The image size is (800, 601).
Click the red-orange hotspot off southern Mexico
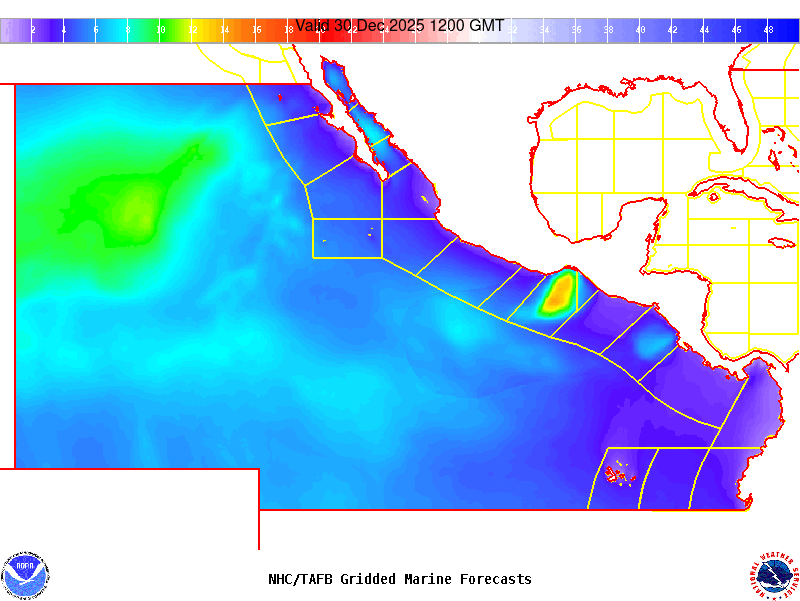559,292
